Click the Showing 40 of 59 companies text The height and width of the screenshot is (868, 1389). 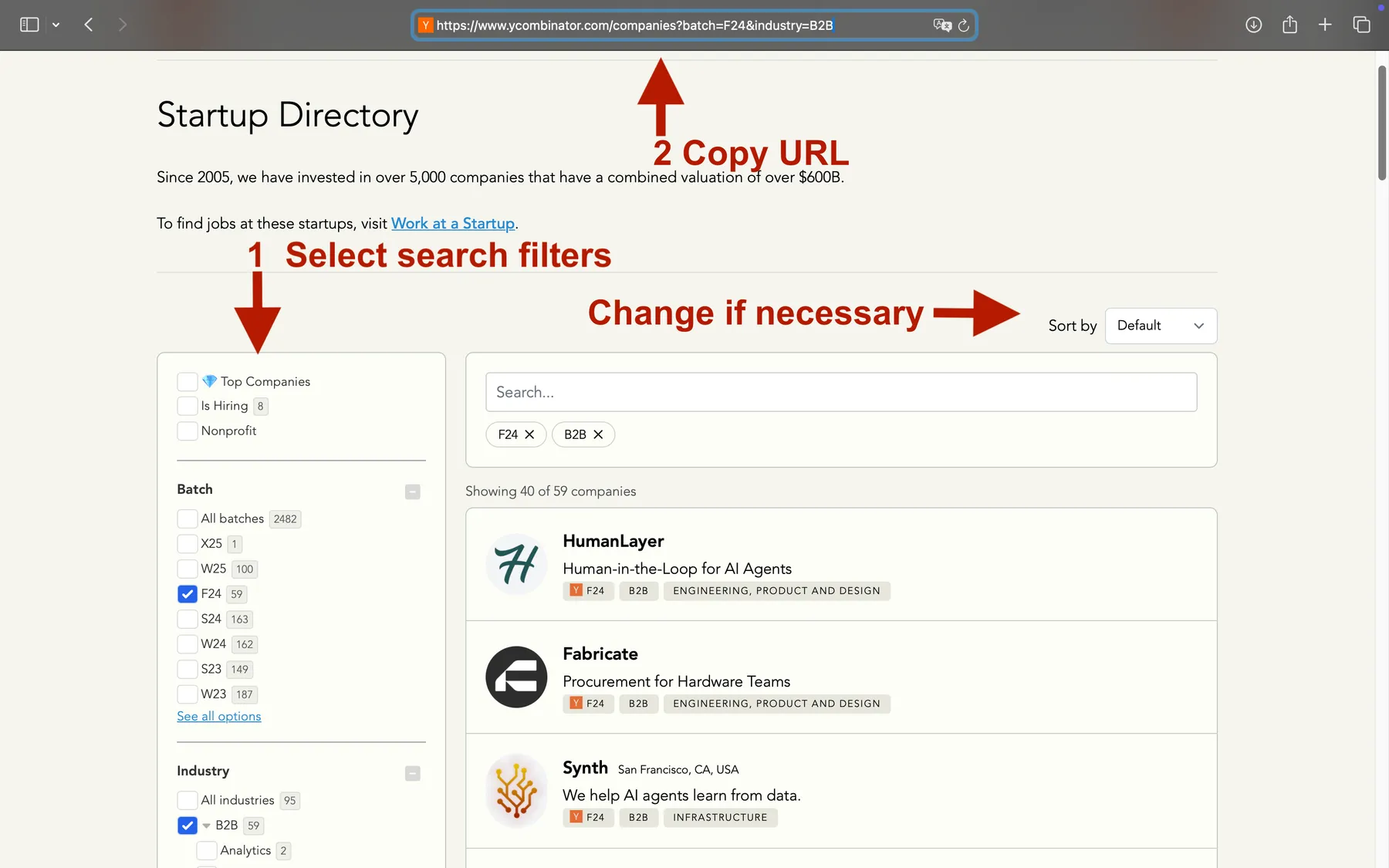pos(551,491)
